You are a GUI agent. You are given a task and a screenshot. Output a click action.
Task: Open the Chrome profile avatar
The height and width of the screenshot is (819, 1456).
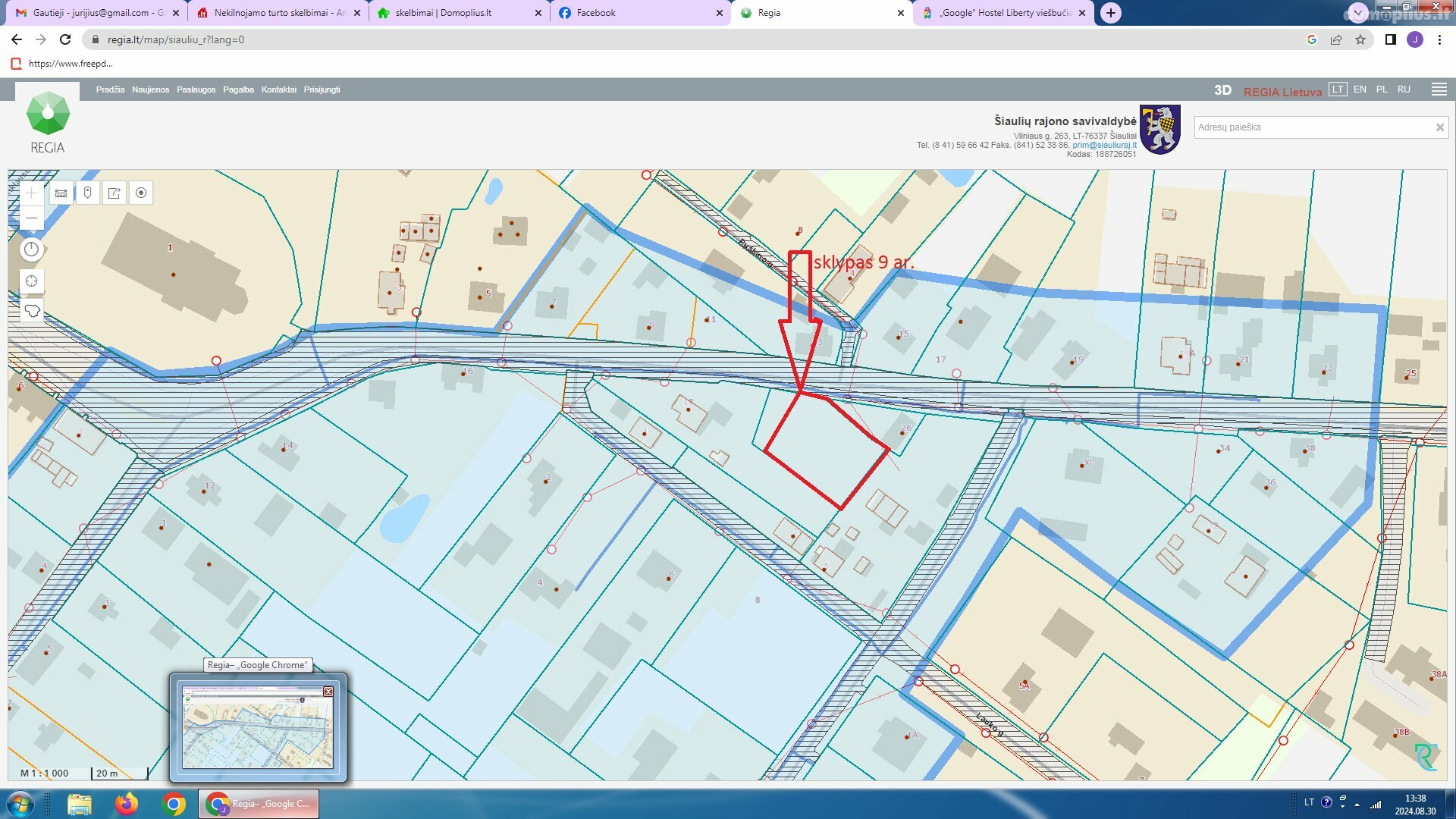coord(1414,39)
